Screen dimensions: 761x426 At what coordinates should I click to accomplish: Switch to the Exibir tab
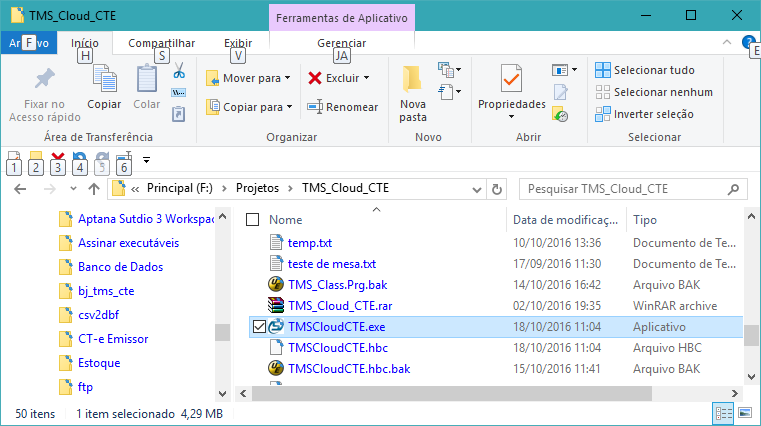point(238,43)
